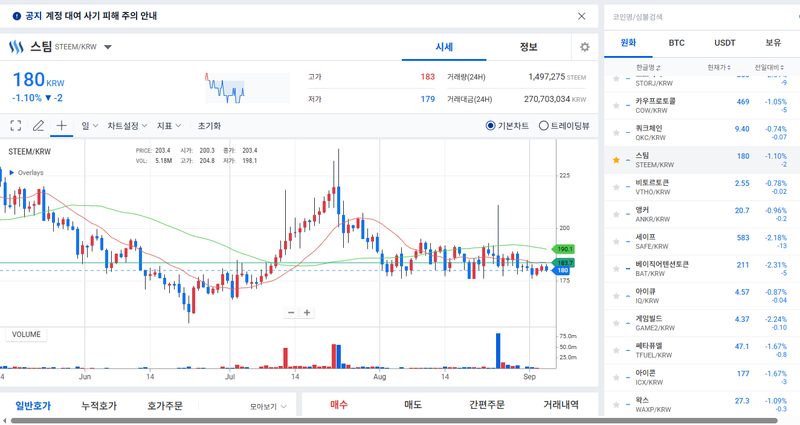Open 거래내역 tab
The image size is (800, 425).
coord(561,405)
